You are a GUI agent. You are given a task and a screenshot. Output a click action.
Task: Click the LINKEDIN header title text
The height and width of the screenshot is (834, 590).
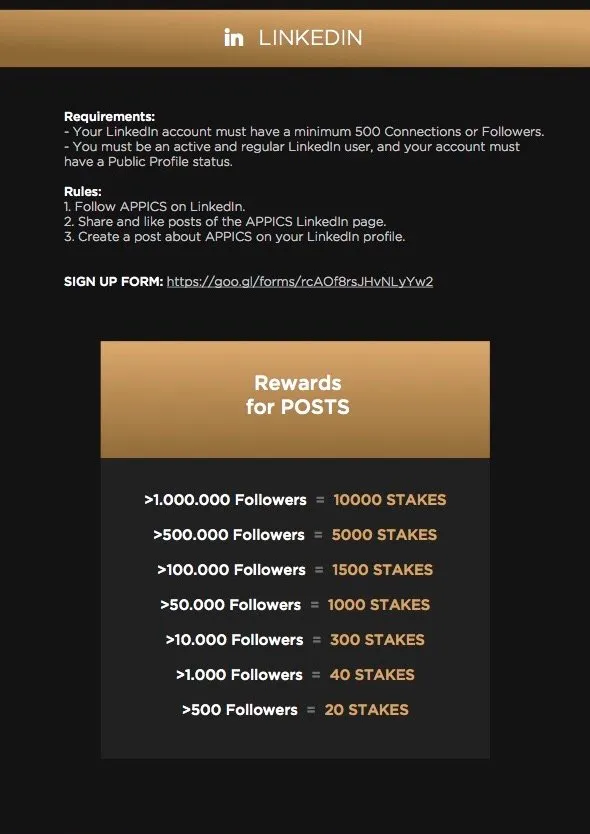point(310,38)
